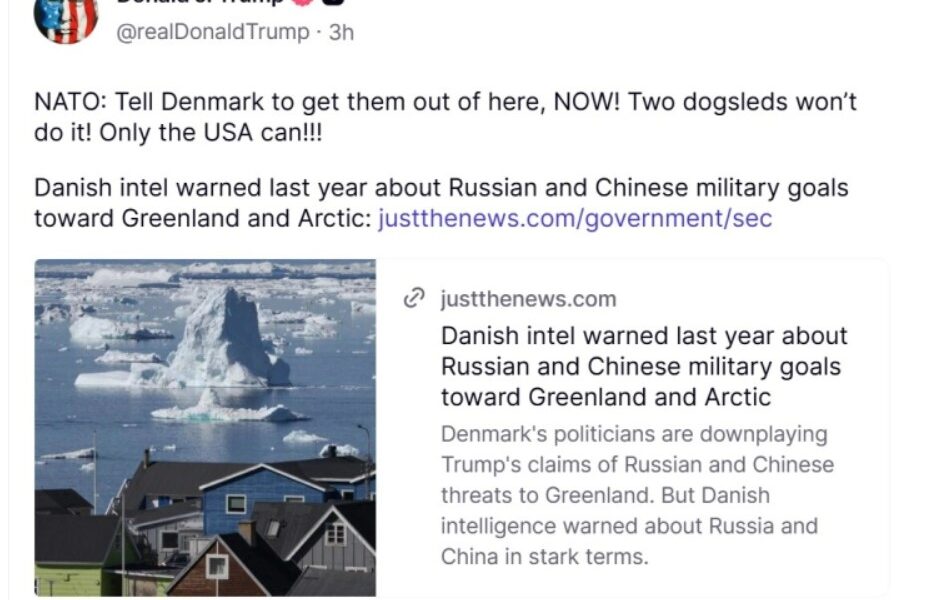
Task: Open the justthenews.com/government/sec hyperlink
Action: pos(575,219)
